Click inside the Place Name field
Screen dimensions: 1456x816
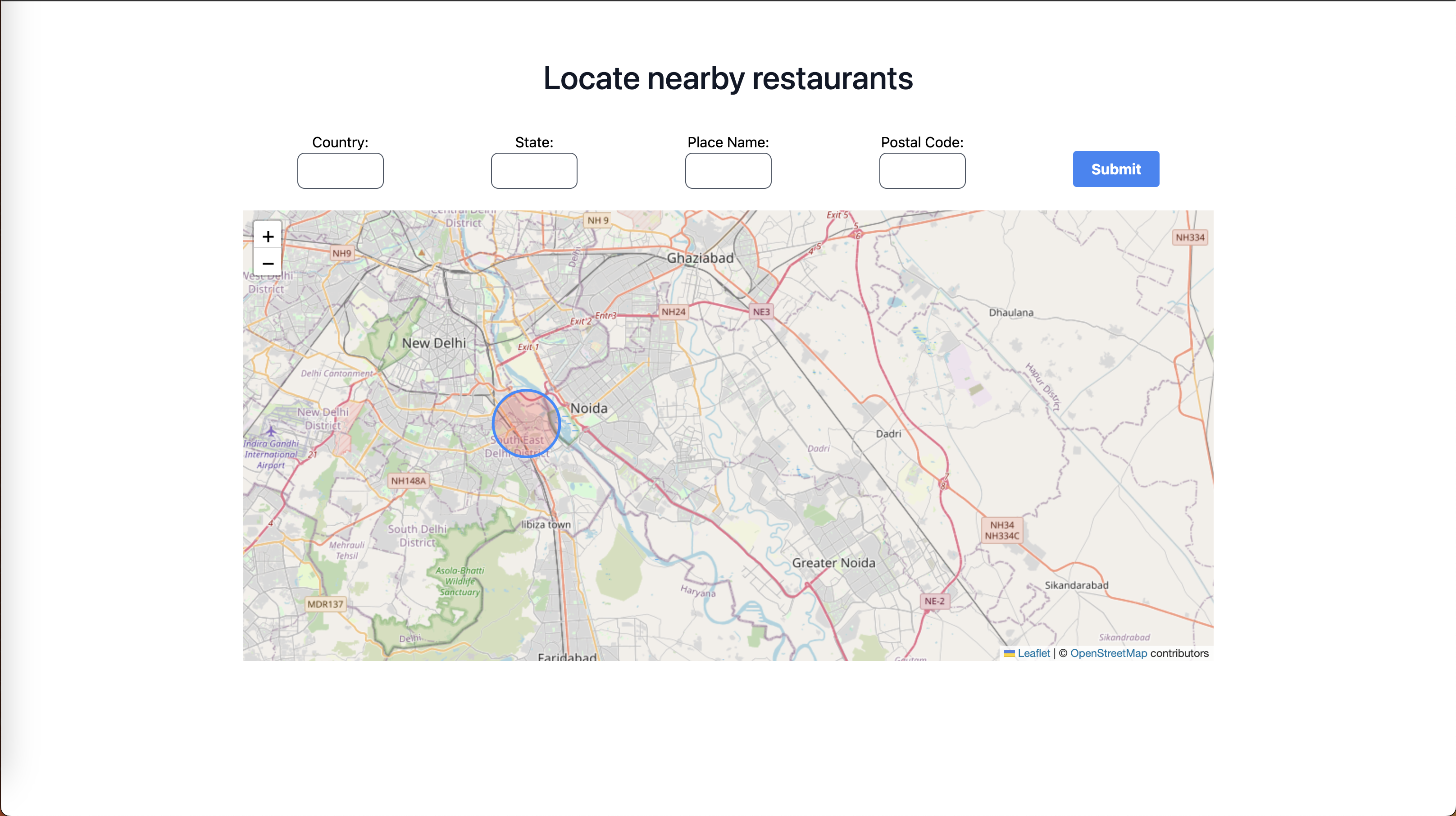(728, 171)
